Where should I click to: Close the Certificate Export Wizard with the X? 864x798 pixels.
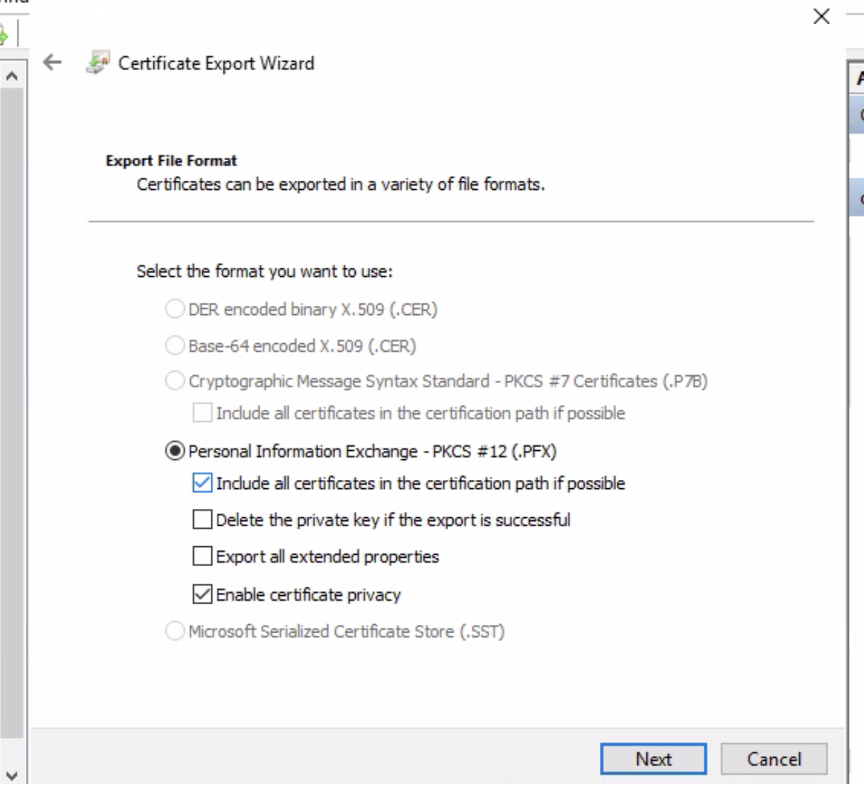pos(821,16)
